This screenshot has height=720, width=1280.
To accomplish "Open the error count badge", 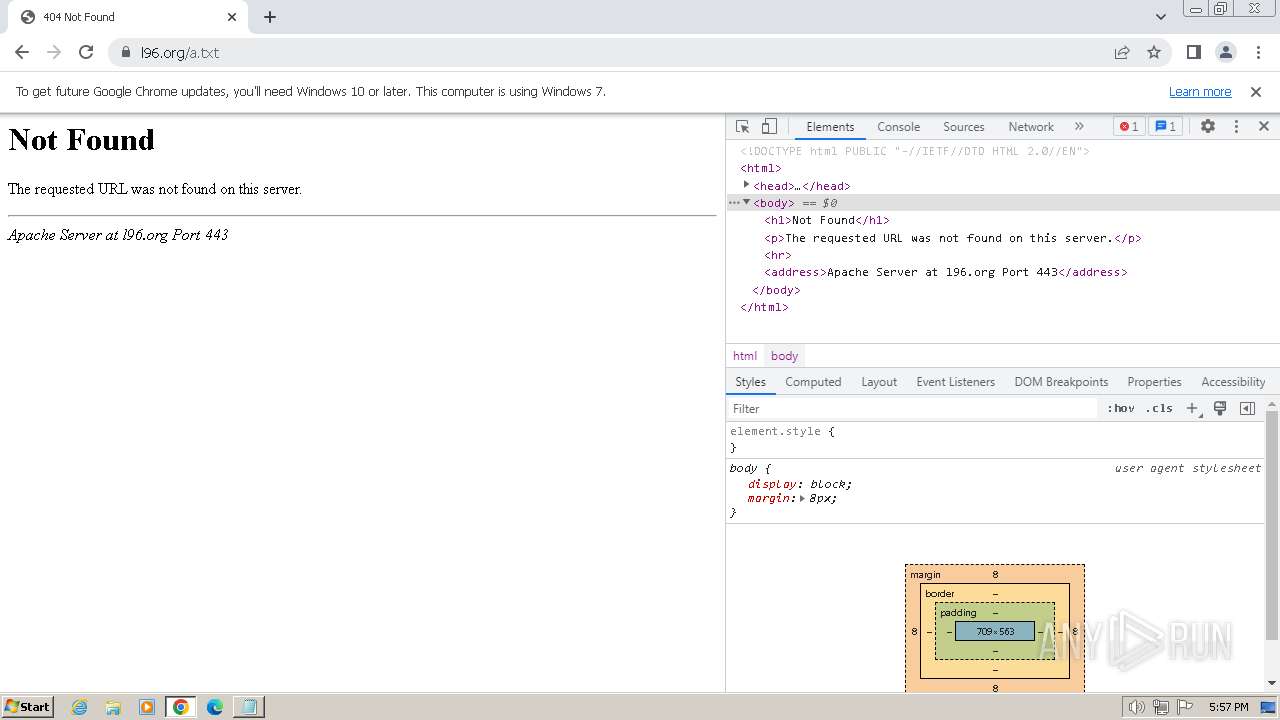I will pyautogui.click(x=1129, y=126).
